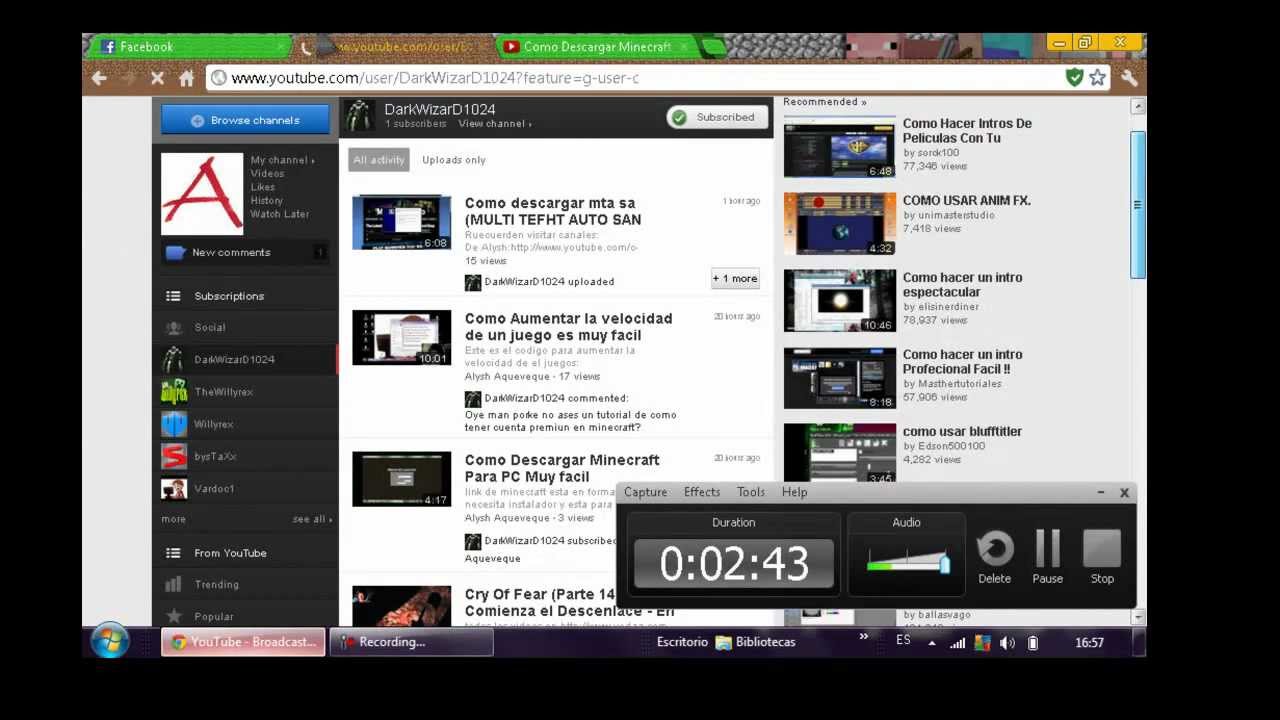Open recommended 'como usar blufftitler'

pyautogui.click(x=962, y=432)
